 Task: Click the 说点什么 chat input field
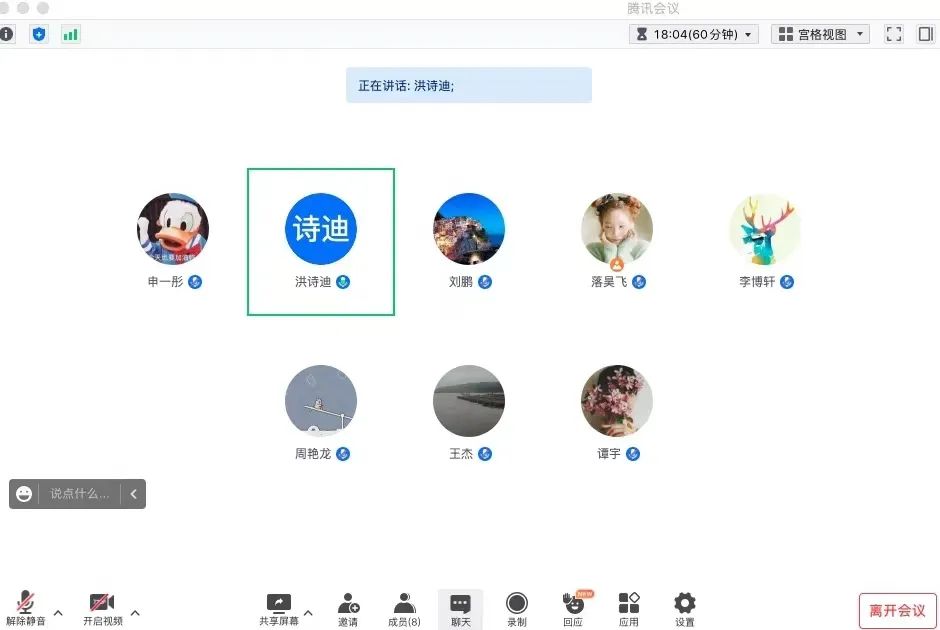80,494
